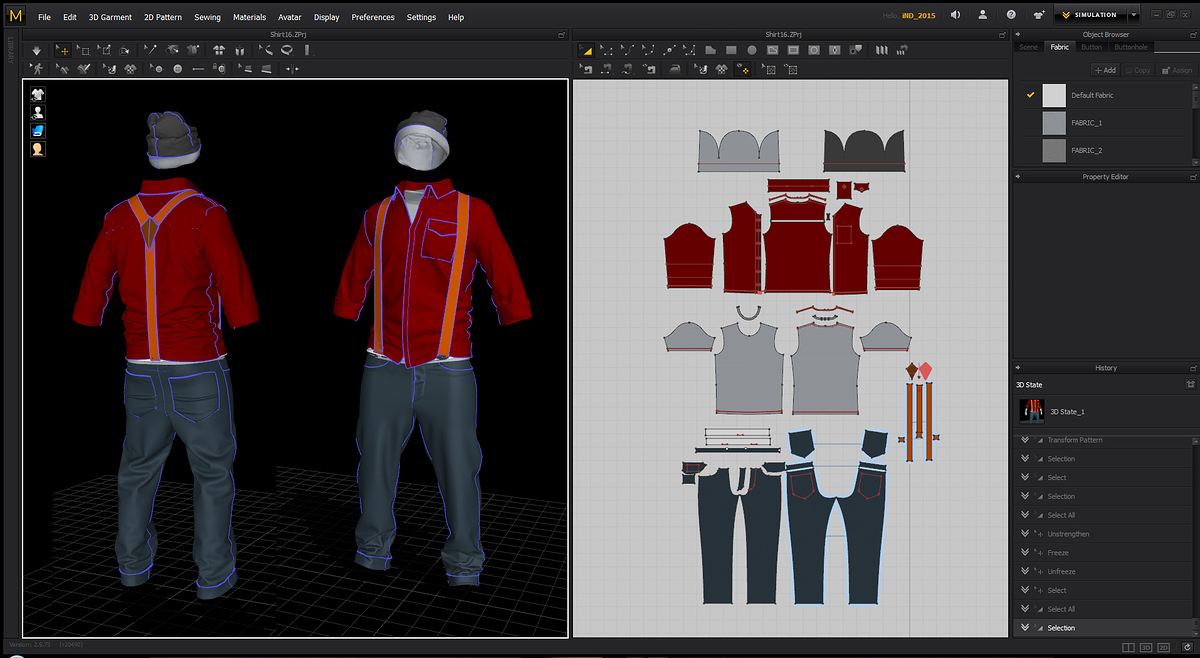The width and height of the screenshot is (1200, 658).
Task: Open the Preferences menu
Action: (372, 17)
